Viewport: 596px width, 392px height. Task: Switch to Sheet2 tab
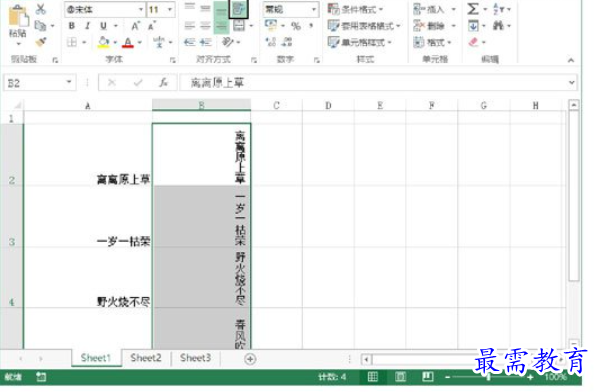146,358
